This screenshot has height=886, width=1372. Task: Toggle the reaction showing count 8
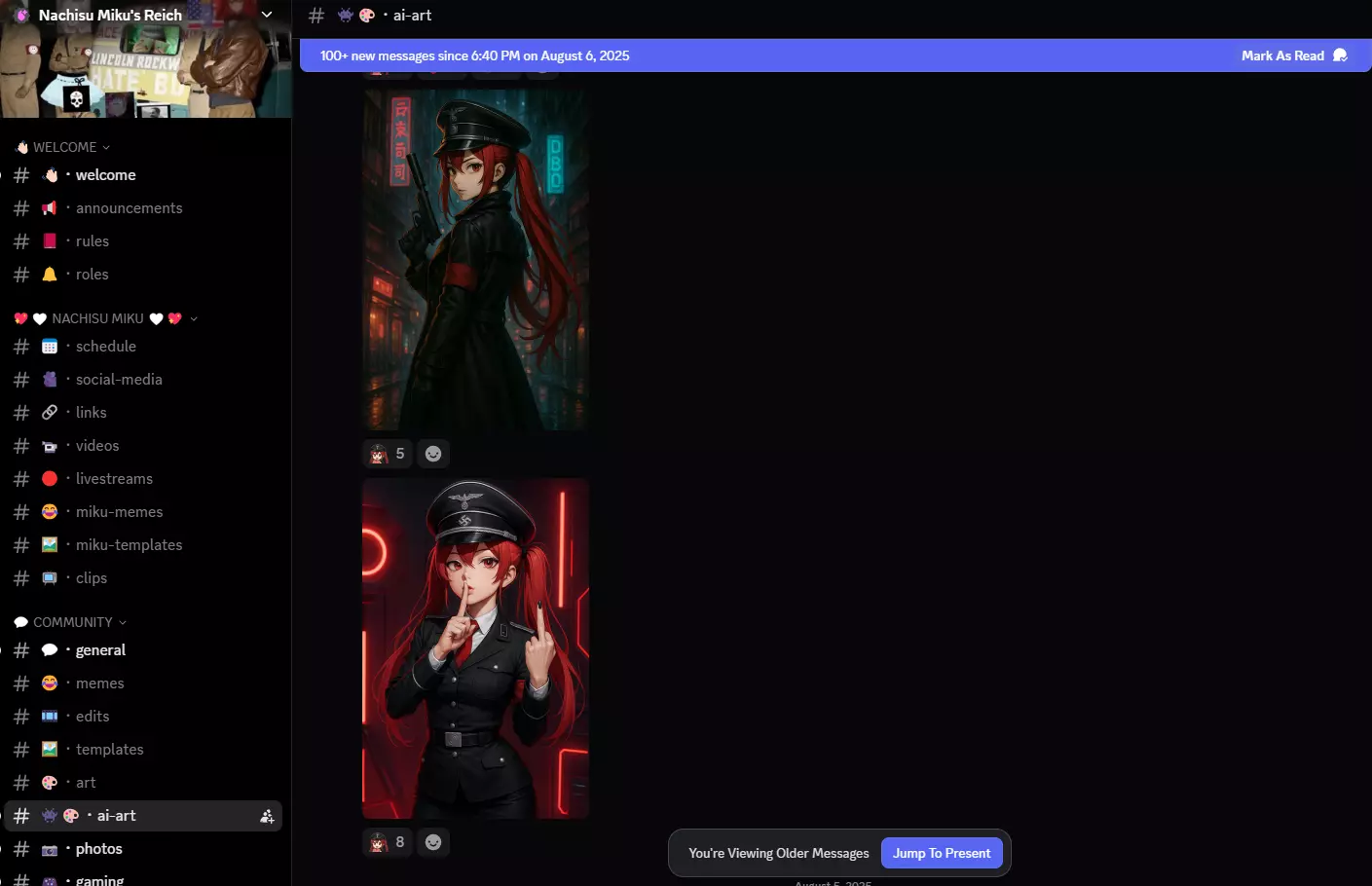[388, 842]
